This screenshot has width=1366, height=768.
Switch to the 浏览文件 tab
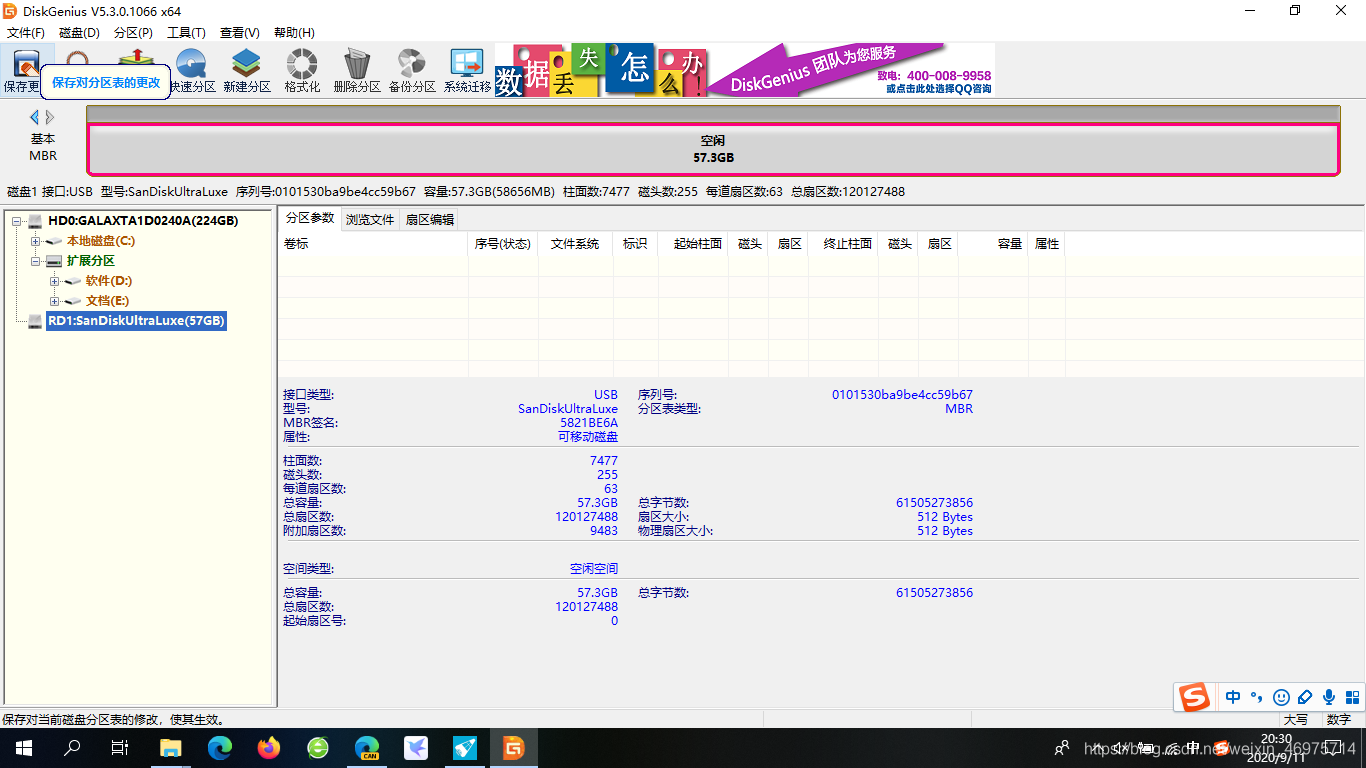tap(370, 220)
